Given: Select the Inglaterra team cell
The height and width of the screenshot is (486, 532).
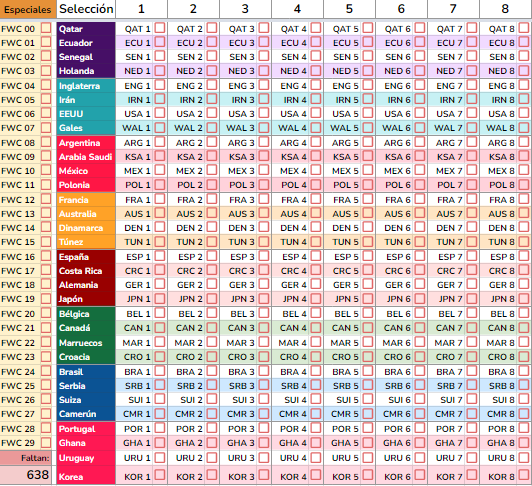Looking at the screenshot, I should pos(86,86).
